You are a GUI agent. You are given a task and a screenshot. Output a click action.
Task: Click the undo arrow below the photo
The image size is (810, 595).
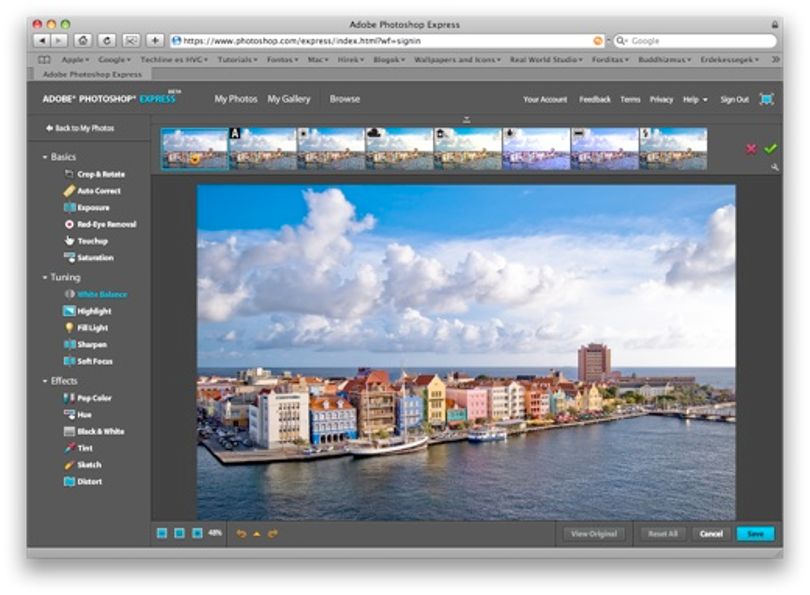[x=241, y=534]
